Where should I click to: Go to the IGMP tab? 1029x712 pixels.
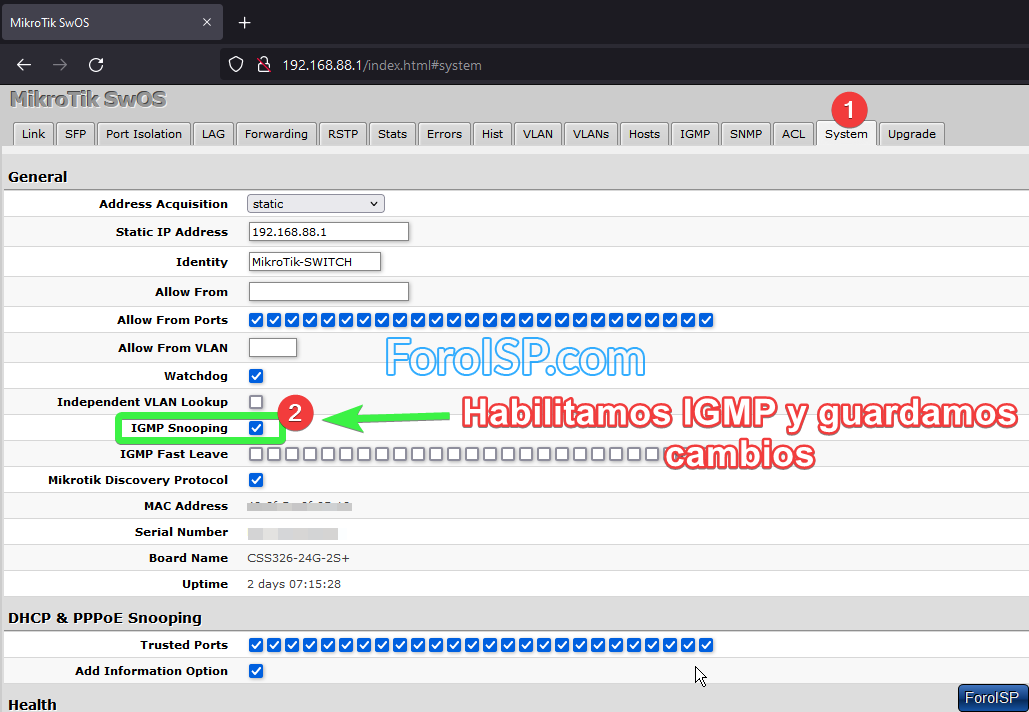click(x=695, y=133)
